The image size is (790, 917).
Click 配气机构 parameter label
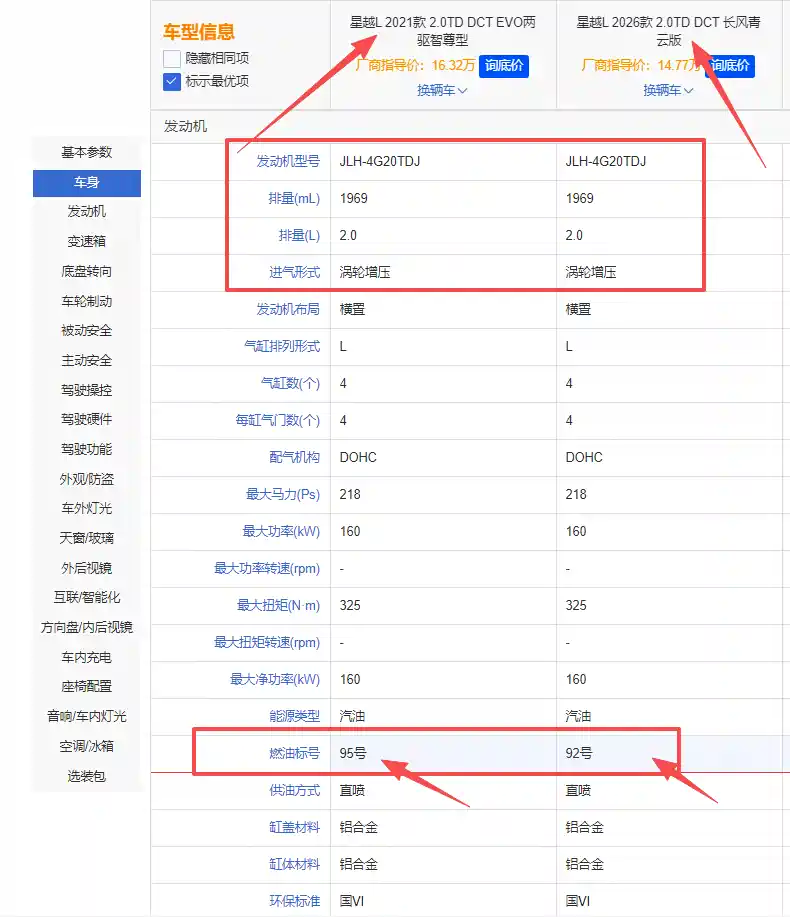pos(294,457)
